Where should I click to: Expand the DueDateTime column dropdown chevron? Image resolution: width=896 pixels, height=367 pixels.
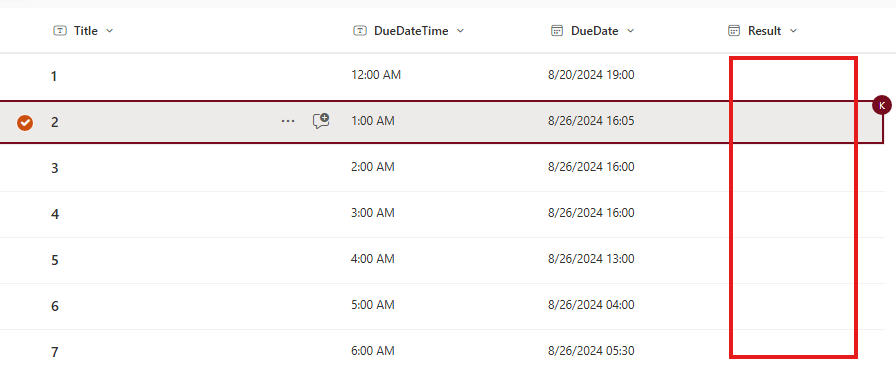coord(460,31)
